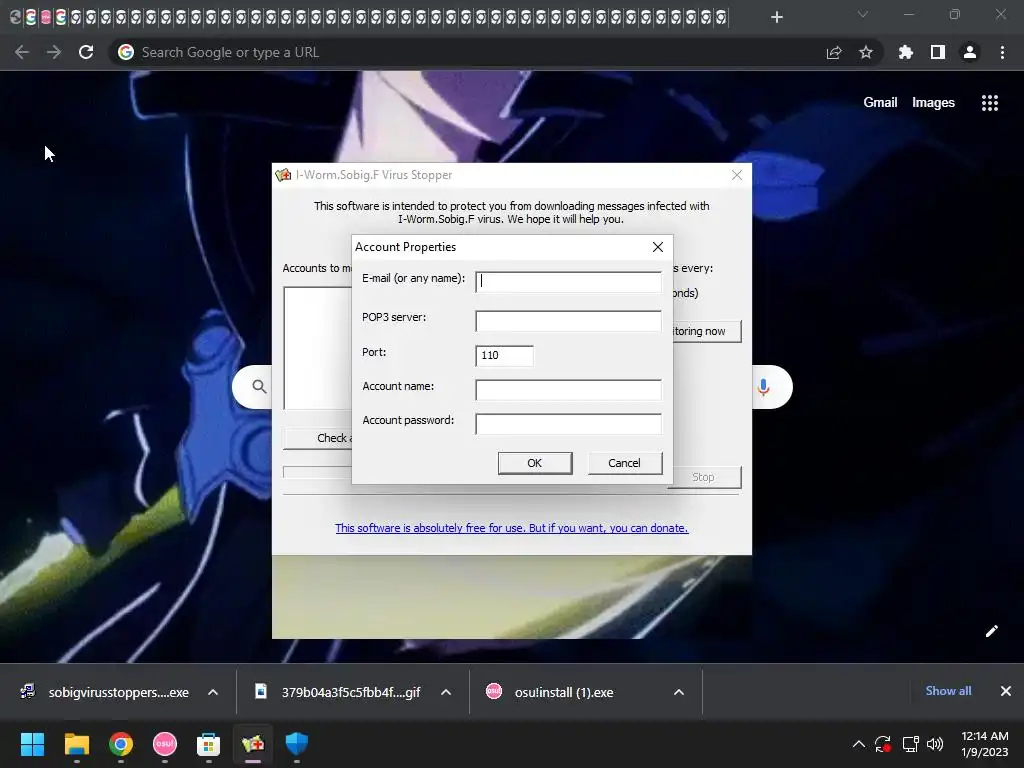Close the Virus Stopper window

click(737, 175)
